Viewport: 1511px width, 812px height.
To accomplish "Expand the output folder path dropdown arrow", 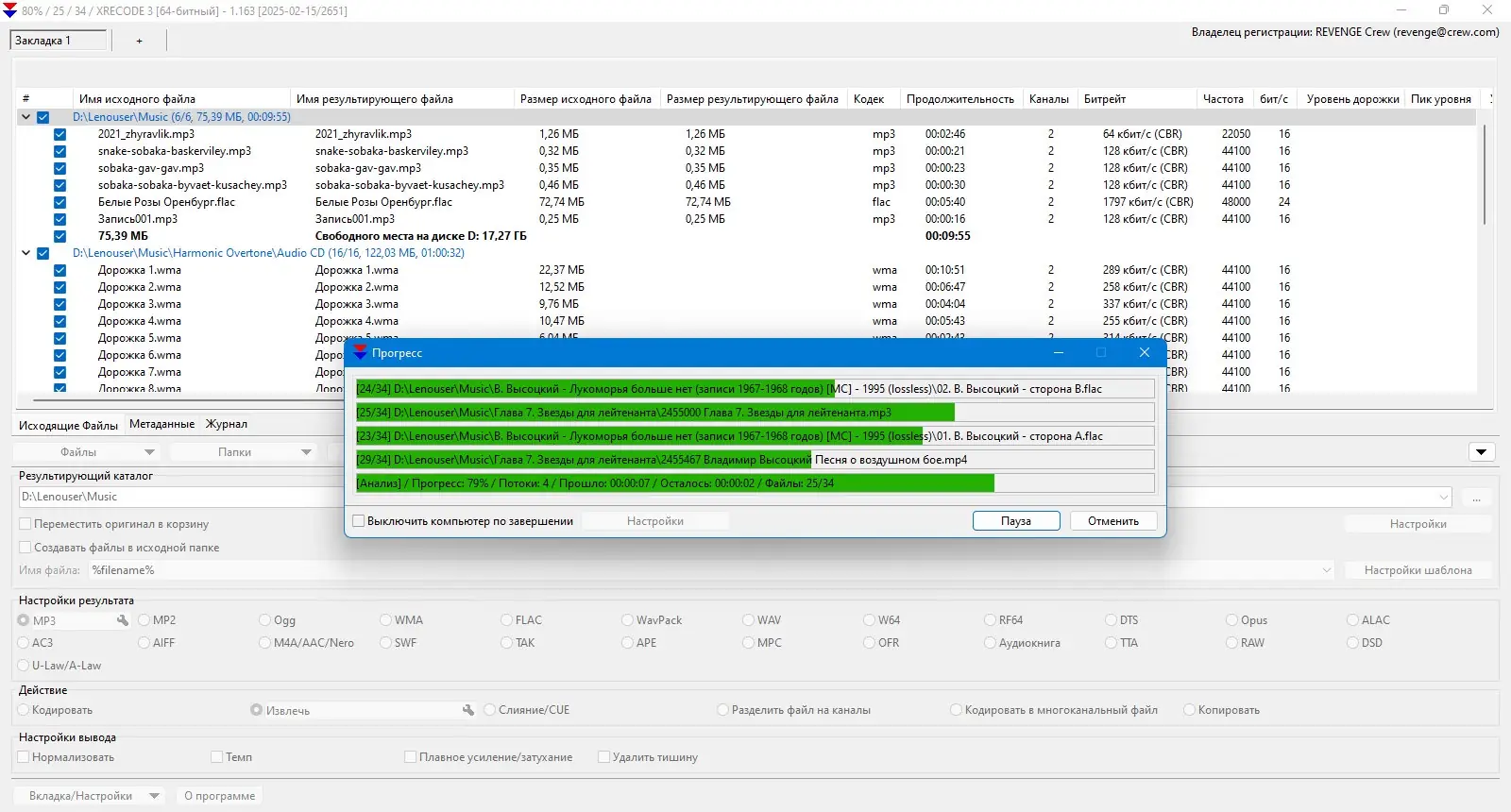I will pos(1444,498).
